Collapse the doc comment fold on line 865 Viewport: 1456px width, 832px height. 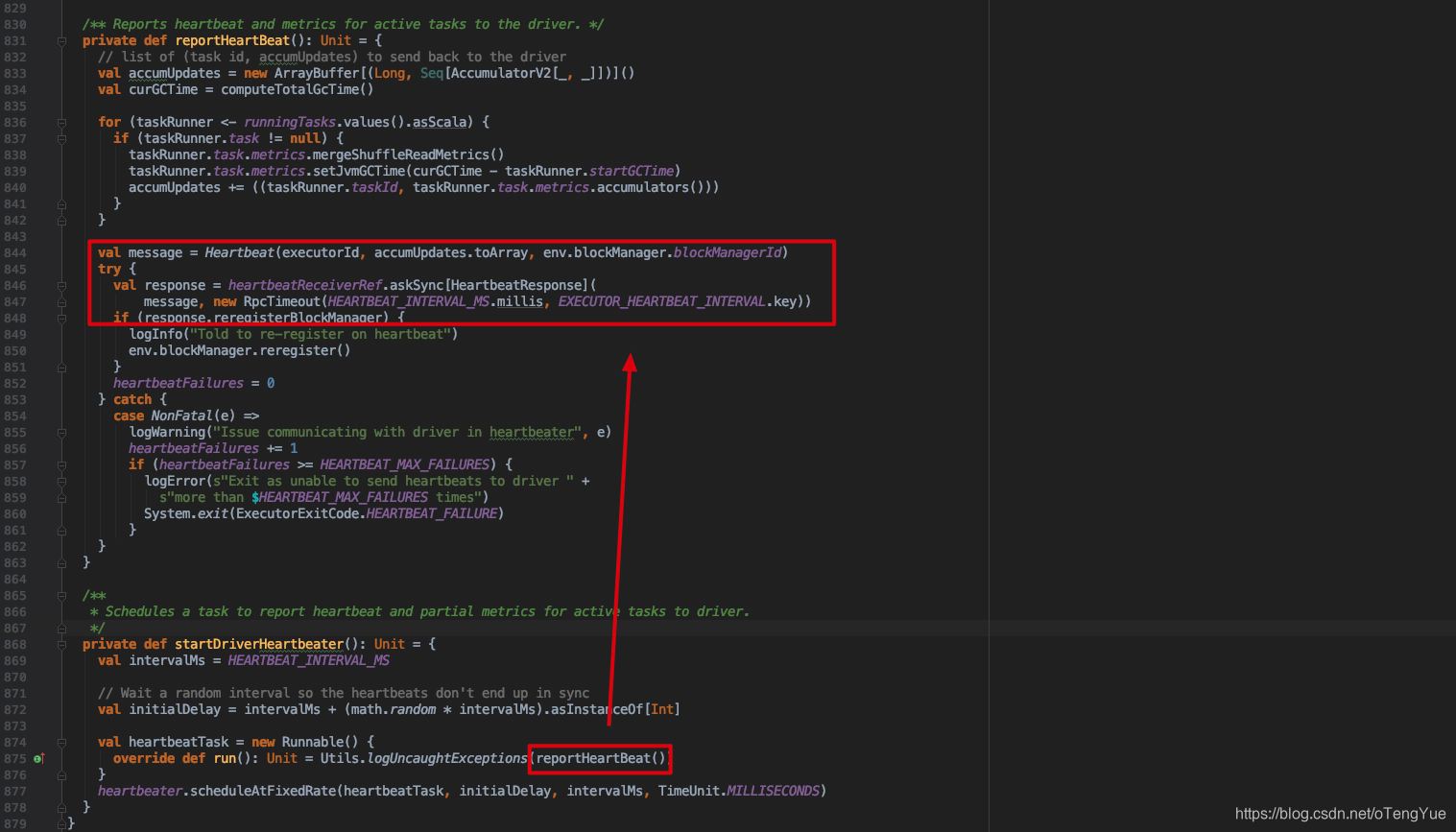point(61,596)
